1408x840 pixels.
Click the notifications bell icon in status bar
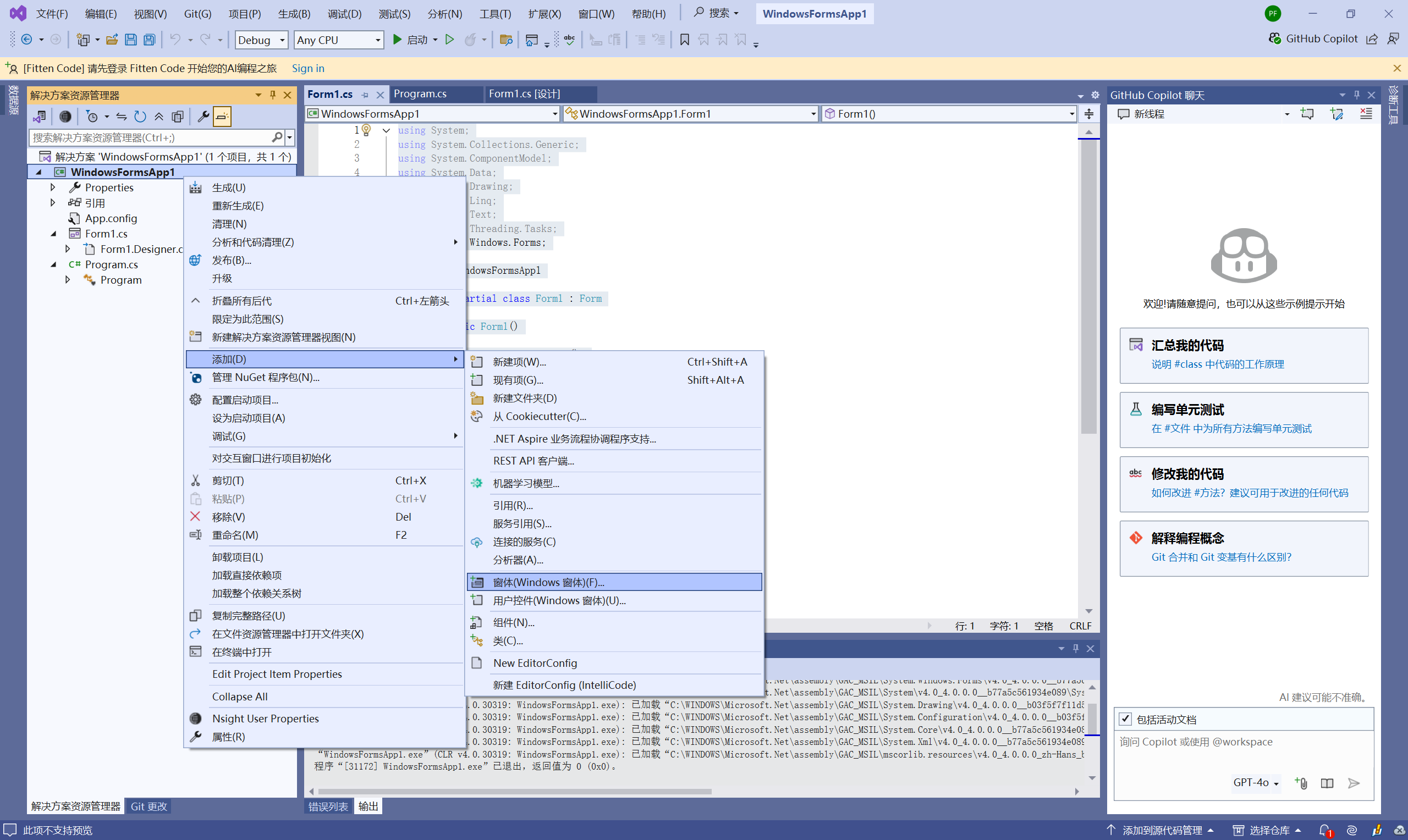1325,830
